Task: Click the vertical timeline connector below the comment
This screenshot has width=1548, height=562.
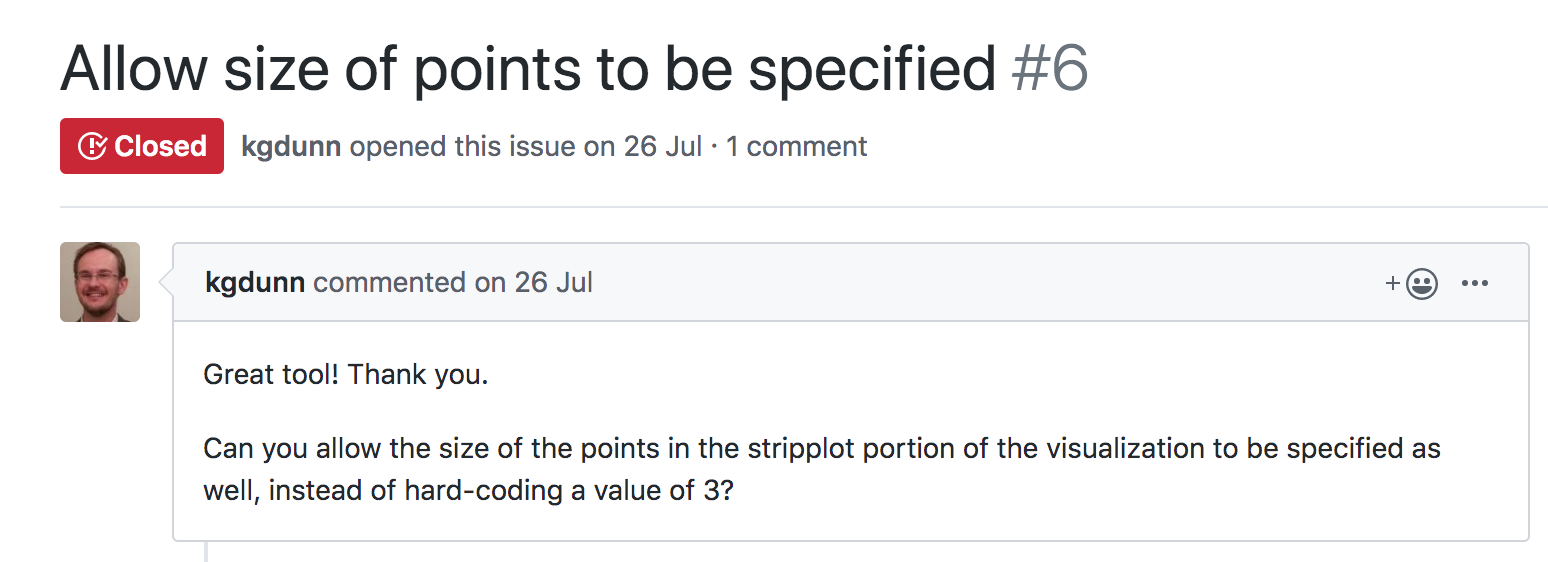Action: pyautogui.click(x=207, y=551)
